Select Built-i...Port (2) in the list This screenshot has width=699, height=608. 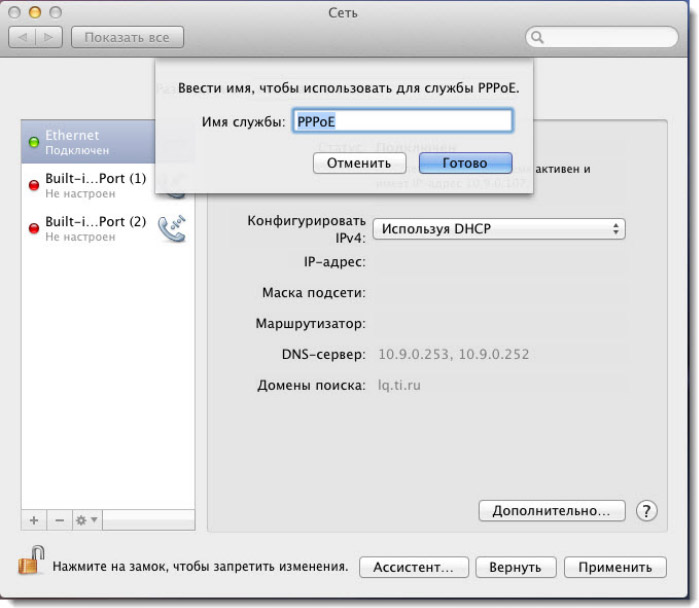coord(107,228)
